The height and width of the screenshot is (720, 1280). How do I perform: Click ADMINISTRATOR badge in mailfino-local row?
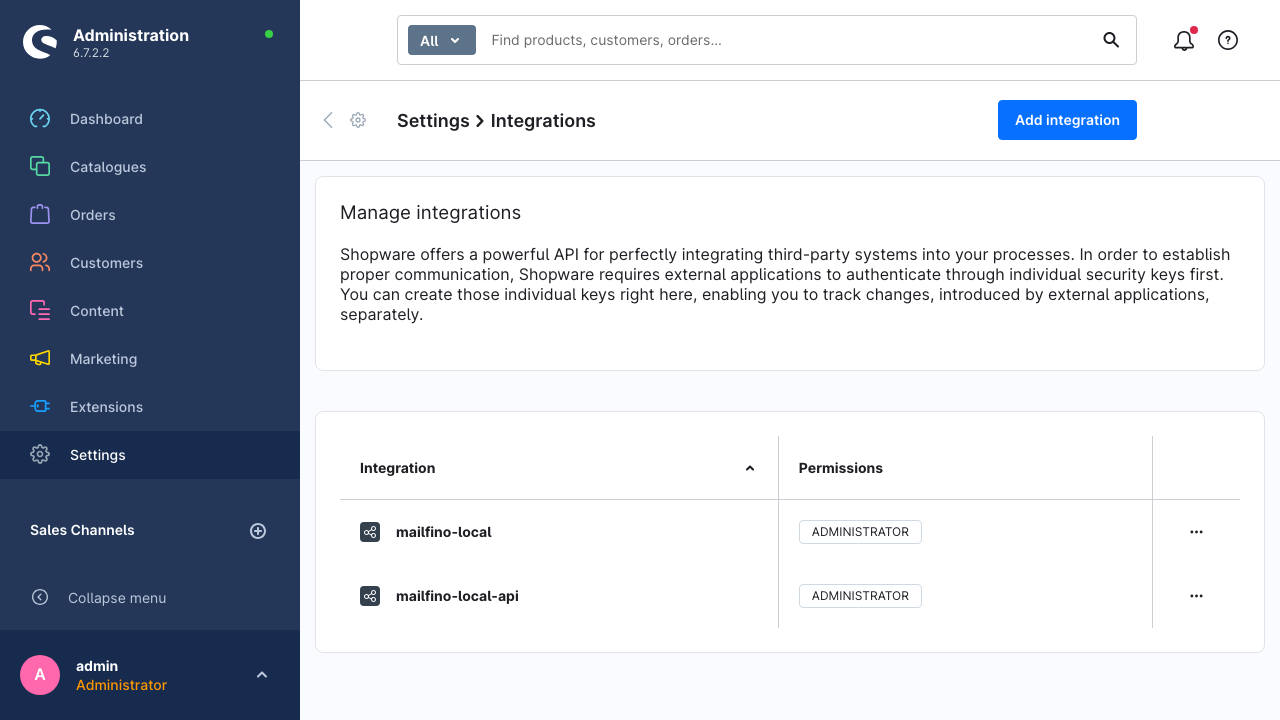click(860, 532)
